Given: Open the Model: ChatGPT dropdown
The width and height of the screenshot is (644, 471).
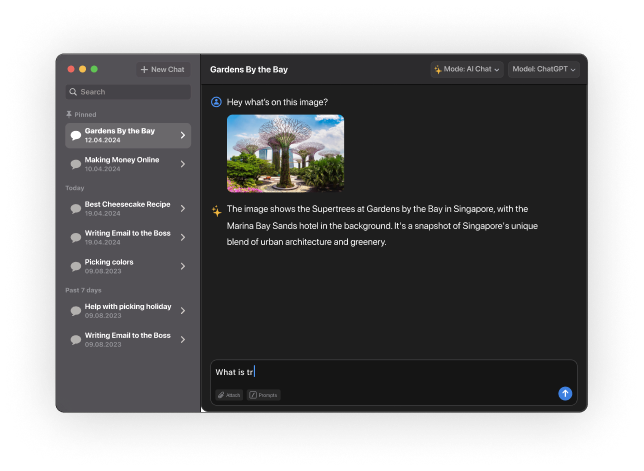Looking at the screenshot, I should point(544,70).
